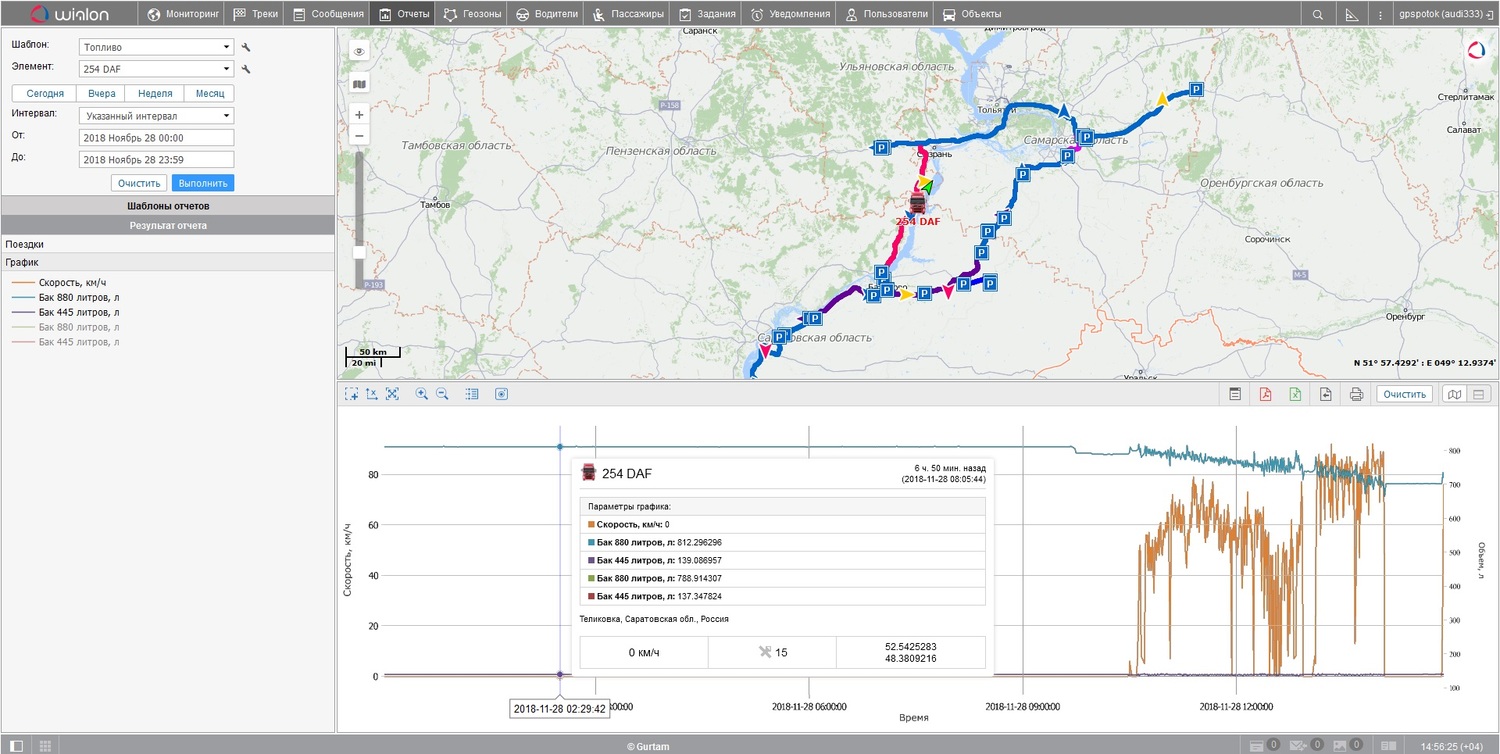Zoom out the map with minus button
This screenshot has height=754, width=1500.
tap(359, 136)
